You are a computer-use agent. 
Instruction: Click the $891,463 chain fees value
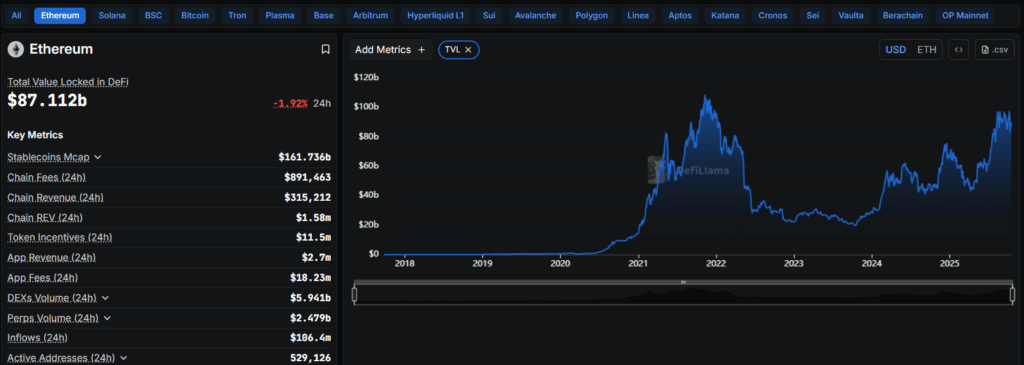tap(308, 177)
